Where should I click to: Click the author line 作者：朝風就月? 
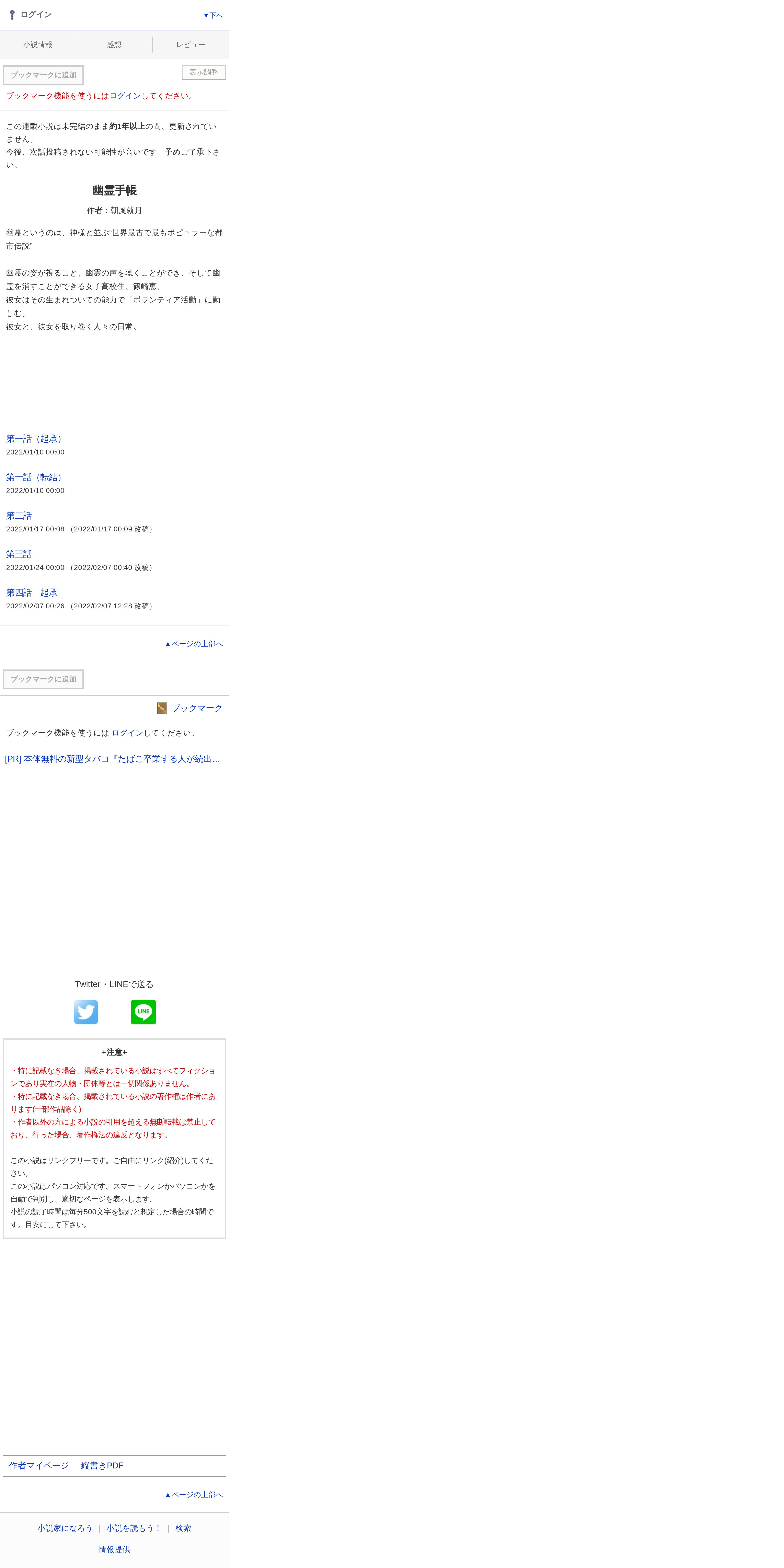coord(114,211)
